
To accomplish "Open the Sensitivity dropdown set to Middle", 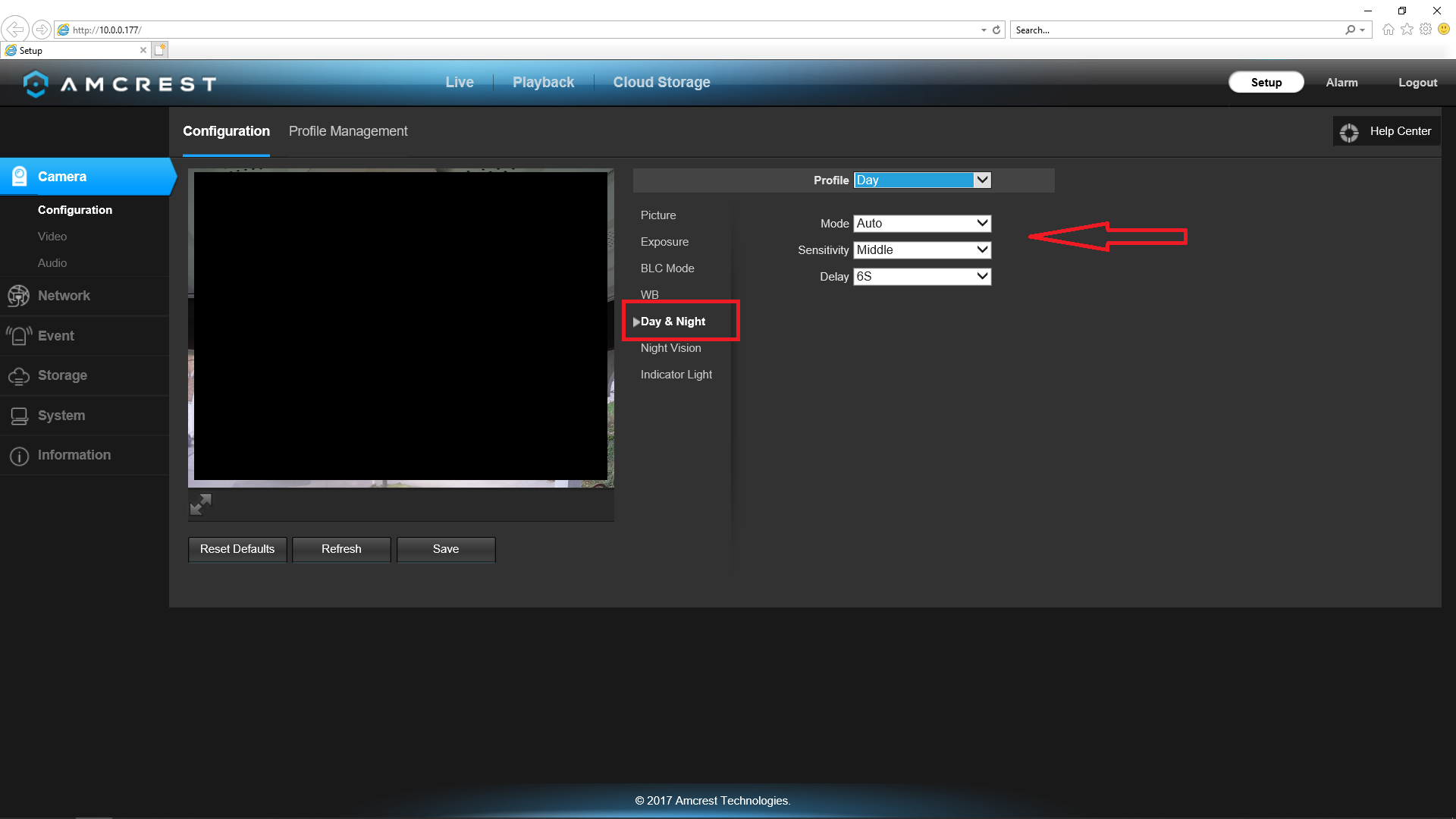I will click(x=922, y=249).
